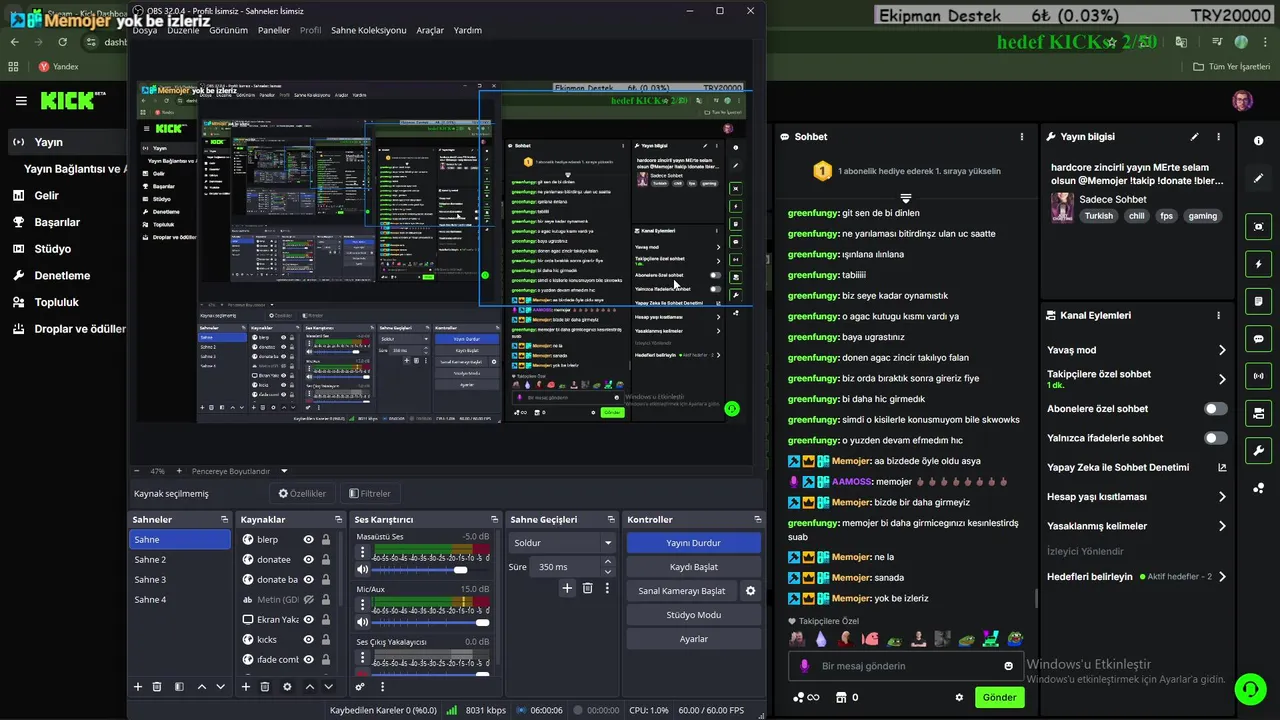Open Dosya menu in OBS
The width and height of the screenshot is (1280, 720).
click(145, 30)
